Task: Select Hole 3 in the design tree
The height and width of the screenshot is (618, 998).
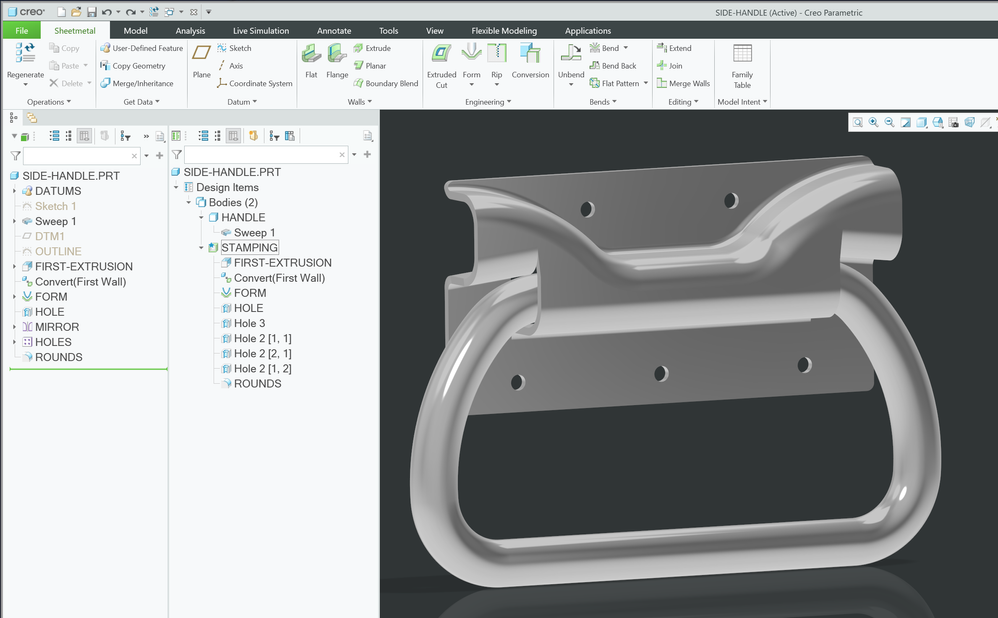Action: [x=249, y=324]
